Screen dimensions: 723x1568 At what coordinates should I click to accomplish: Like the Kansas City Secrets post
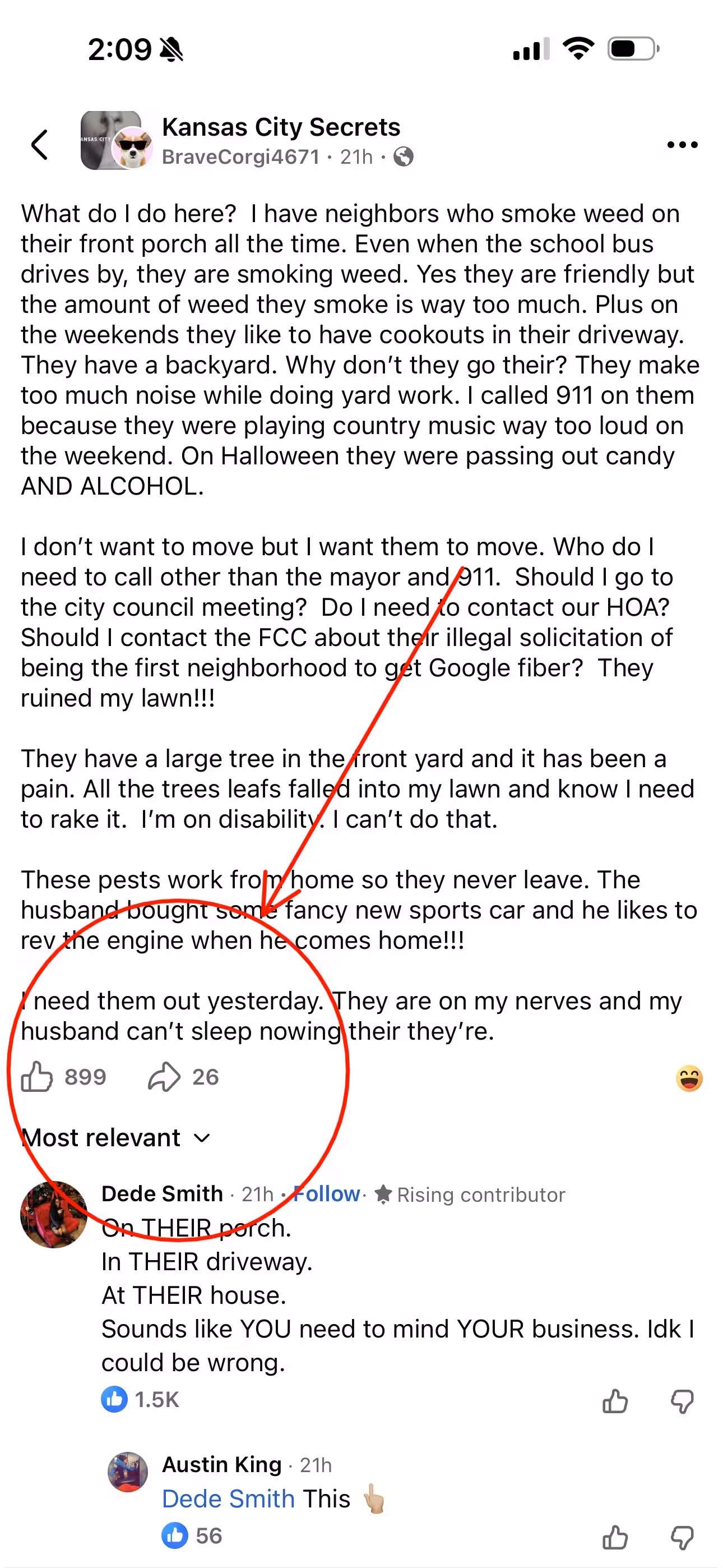[x=37, y=1077]
